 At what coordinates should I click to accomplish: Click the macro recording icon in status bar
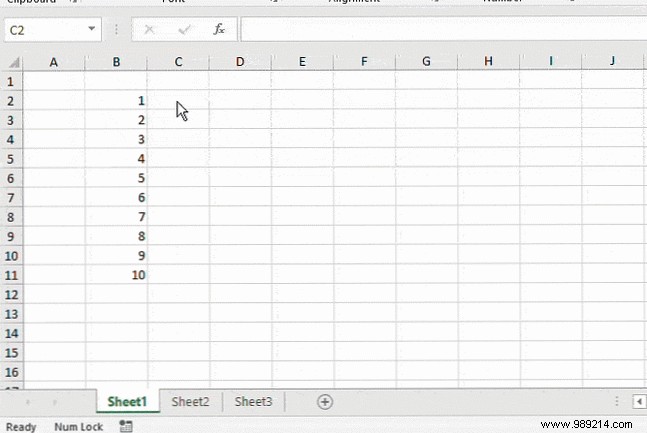(126, 426)
